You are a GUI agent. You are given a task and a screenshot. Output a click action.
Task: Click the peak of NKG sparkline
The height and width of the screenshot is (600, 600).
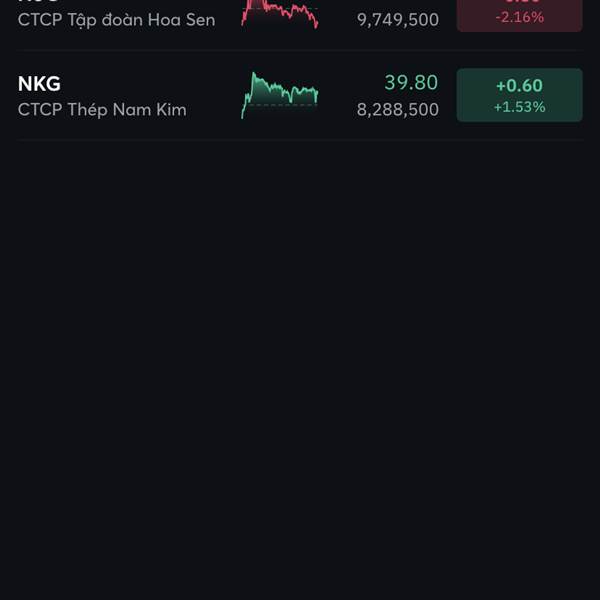point(253,73)
